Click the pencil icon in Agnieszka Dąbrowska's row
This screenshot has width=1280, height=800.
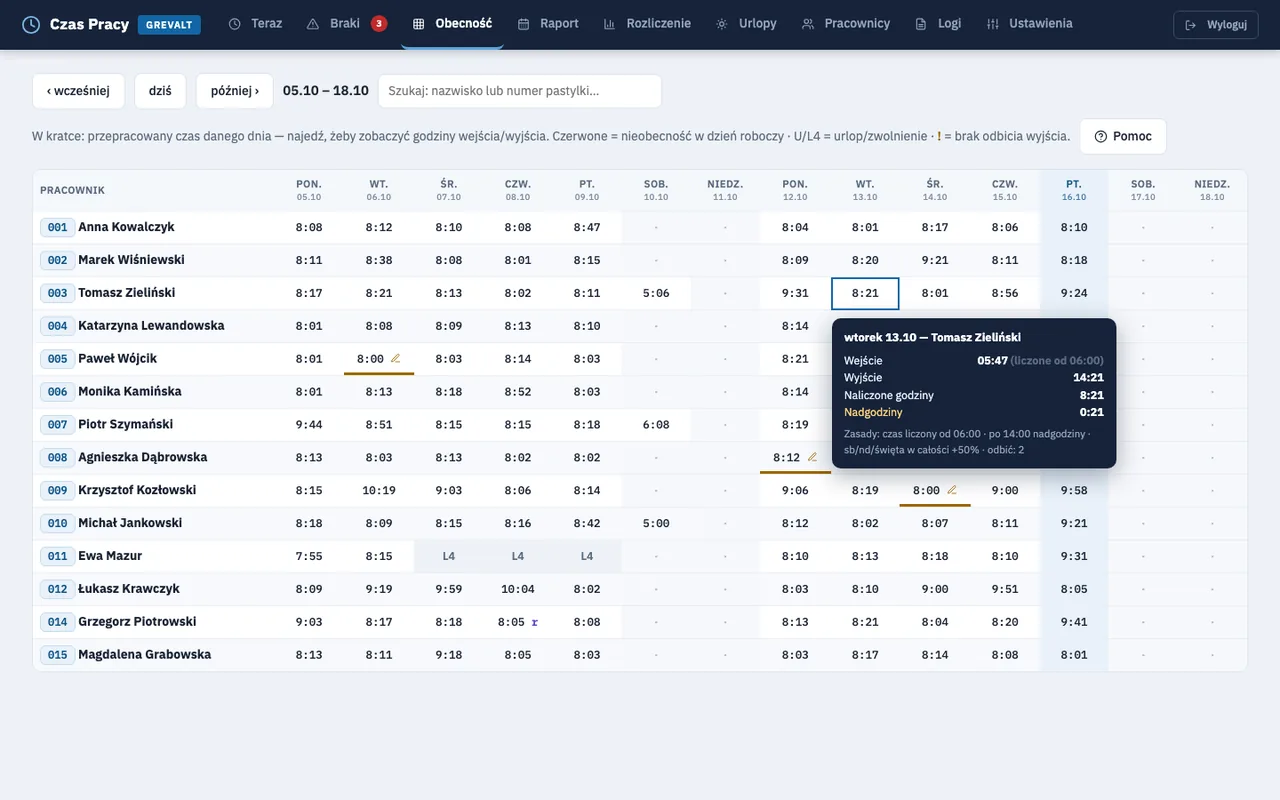click(812, 457)
